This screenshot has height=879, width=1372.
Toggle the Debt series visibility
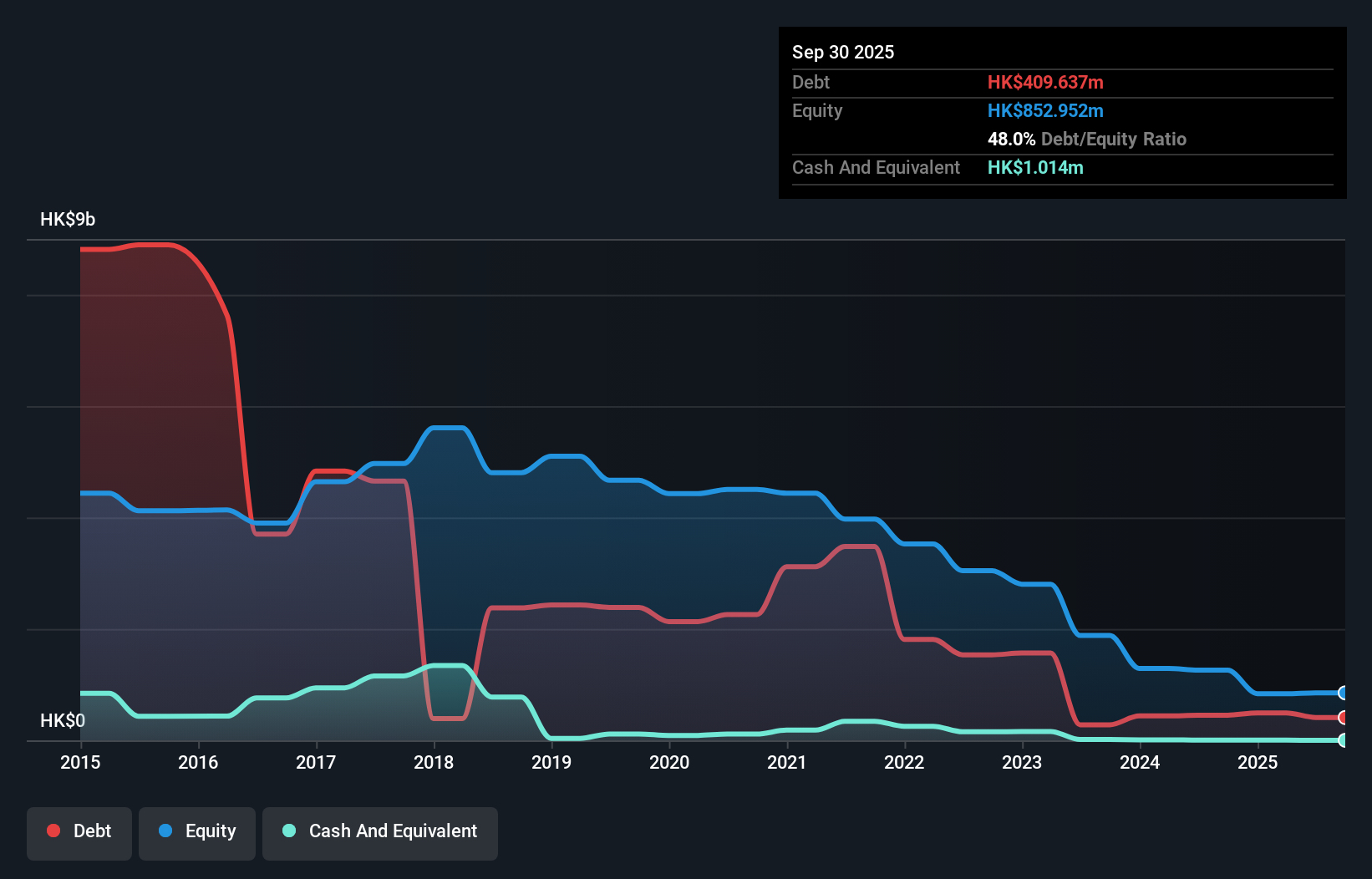(x=79, y=831)
